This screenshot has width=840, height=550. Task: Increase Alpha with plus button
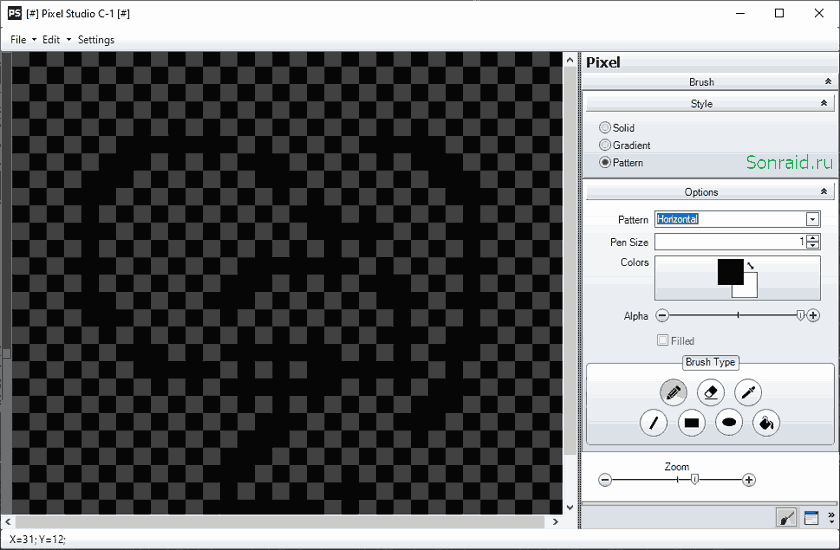coord(813,315)
